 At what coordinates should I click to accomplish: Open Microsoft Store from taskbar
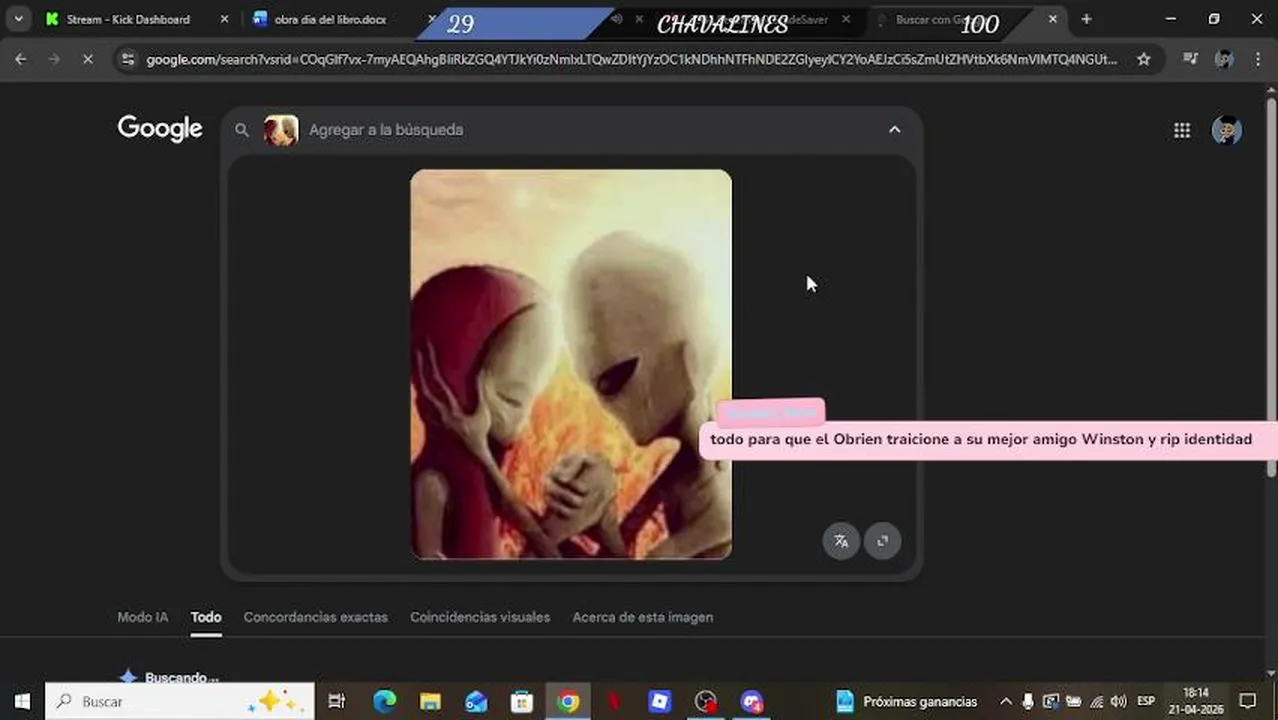(522, 702)
